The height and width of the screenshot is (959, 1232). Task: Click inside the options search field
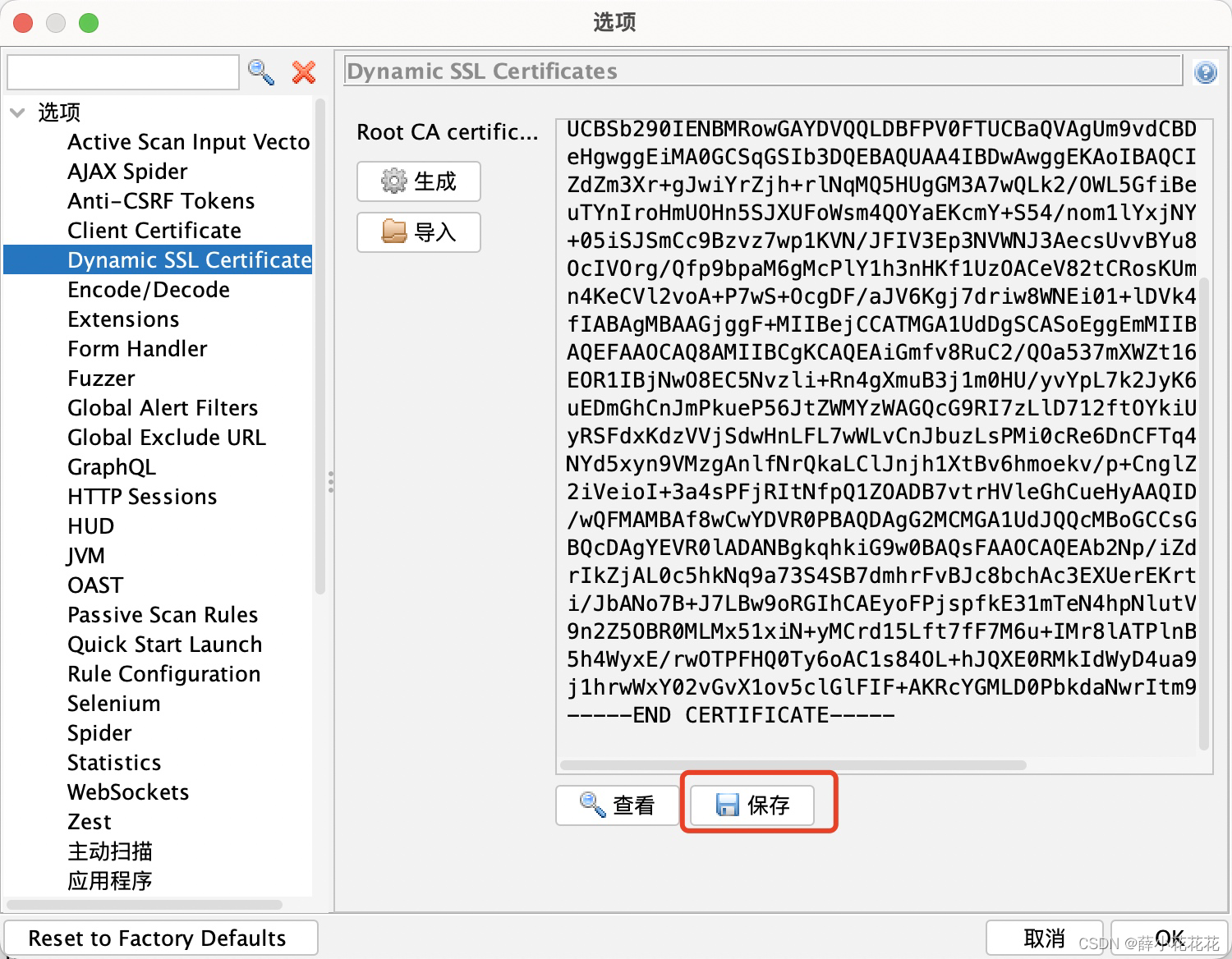point(122,72)
